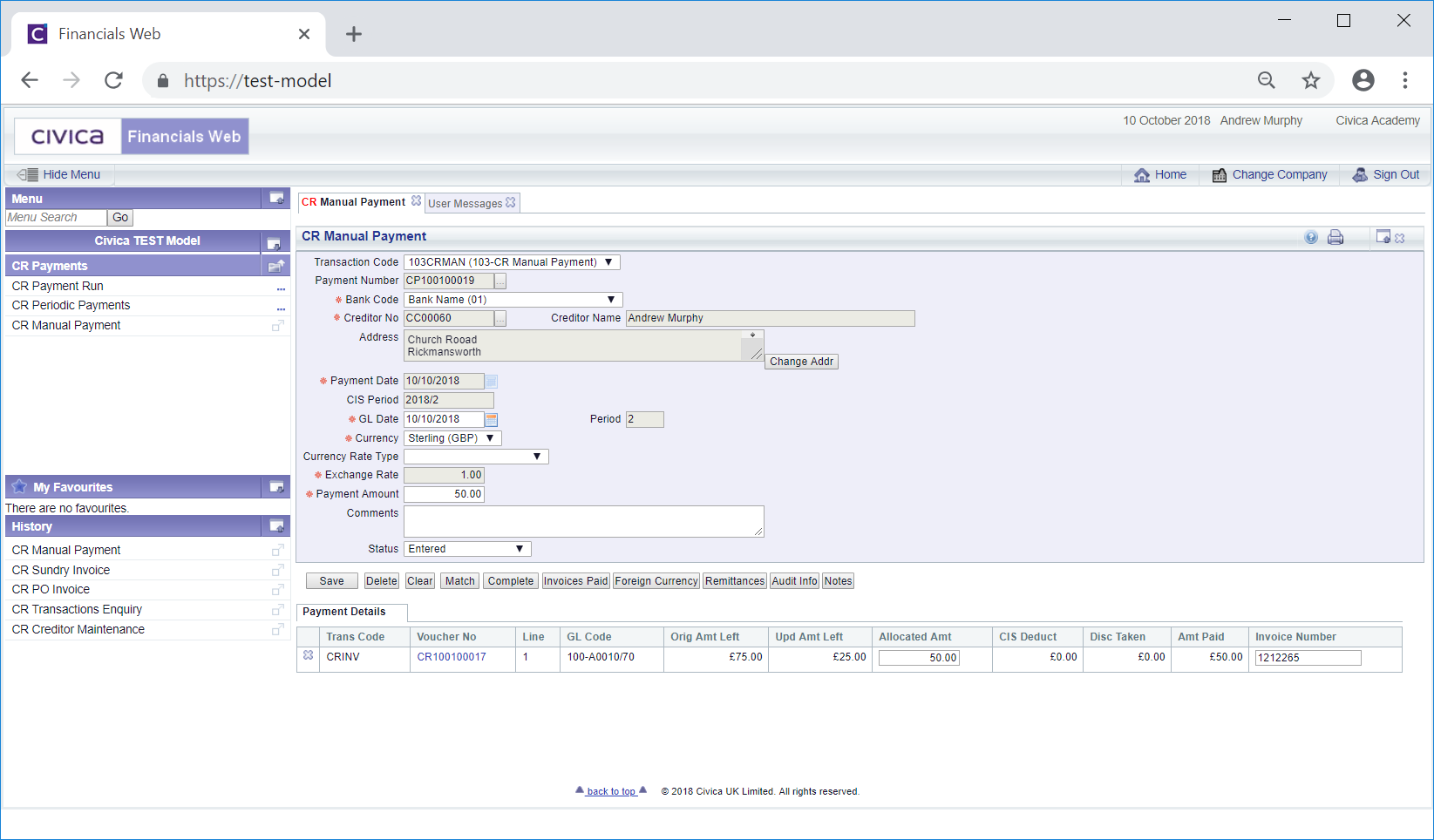
Task: Click the Remittances button
Action: pos(735,581)
